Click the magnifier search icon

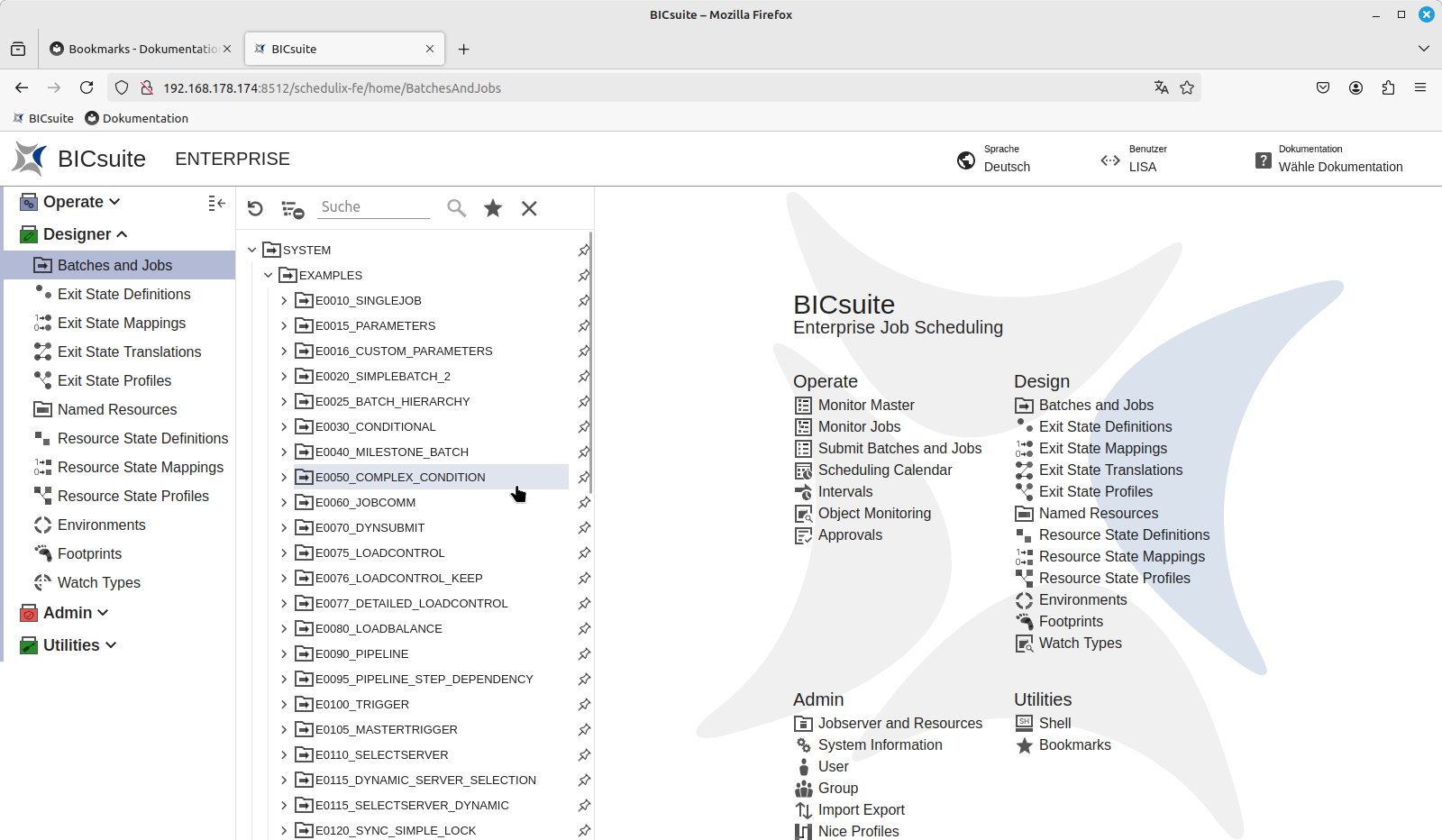pyautogui.click(x=457, y=208)
